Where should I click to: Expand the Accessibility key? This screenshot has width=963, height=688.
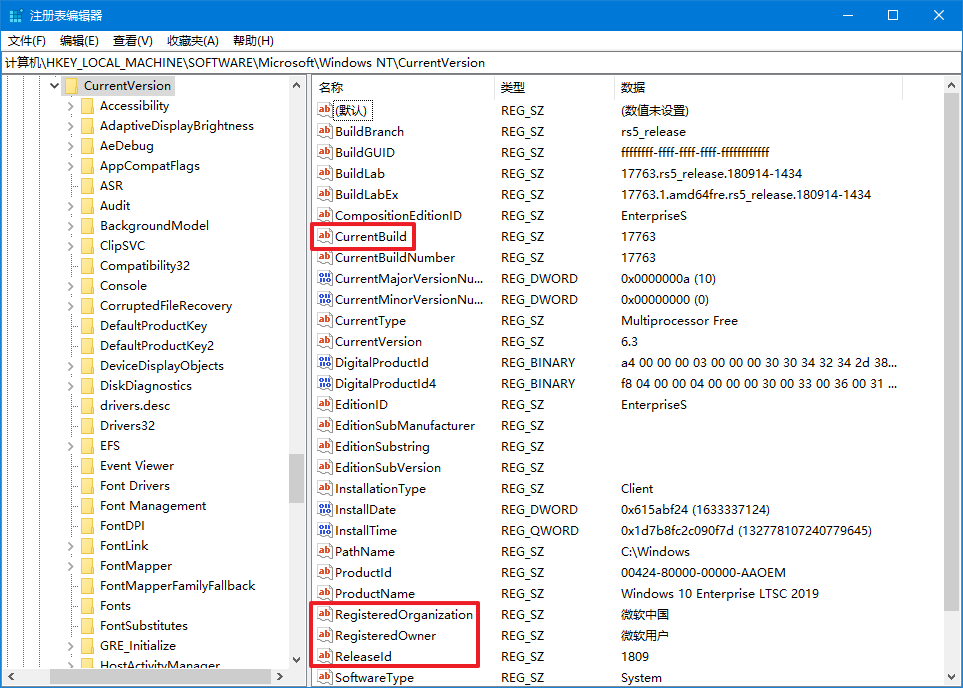coord(71,106)
